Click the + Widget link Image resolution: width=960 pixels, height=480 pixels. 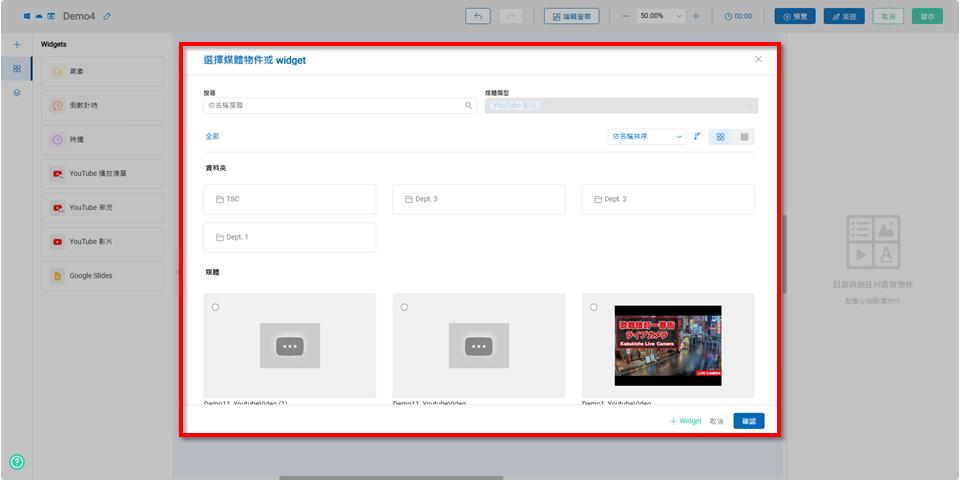coord(686,421)
